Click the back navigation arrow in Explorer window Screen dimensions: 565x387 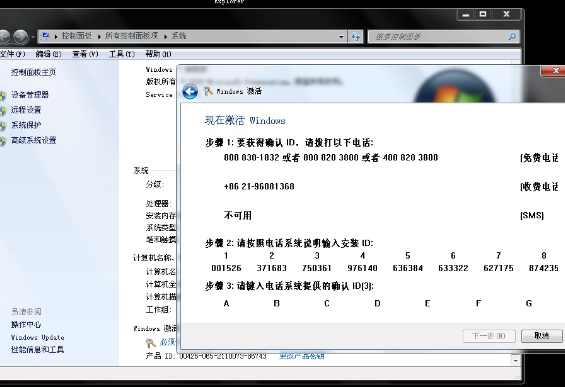4,36
